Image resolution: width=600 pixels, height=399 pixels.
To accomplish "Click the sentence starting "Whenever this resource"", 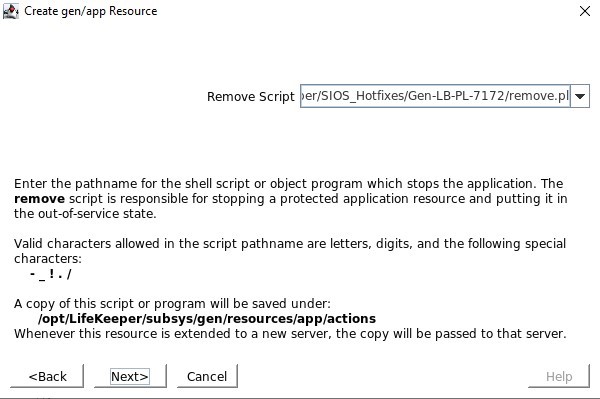I will coord(290,334).
